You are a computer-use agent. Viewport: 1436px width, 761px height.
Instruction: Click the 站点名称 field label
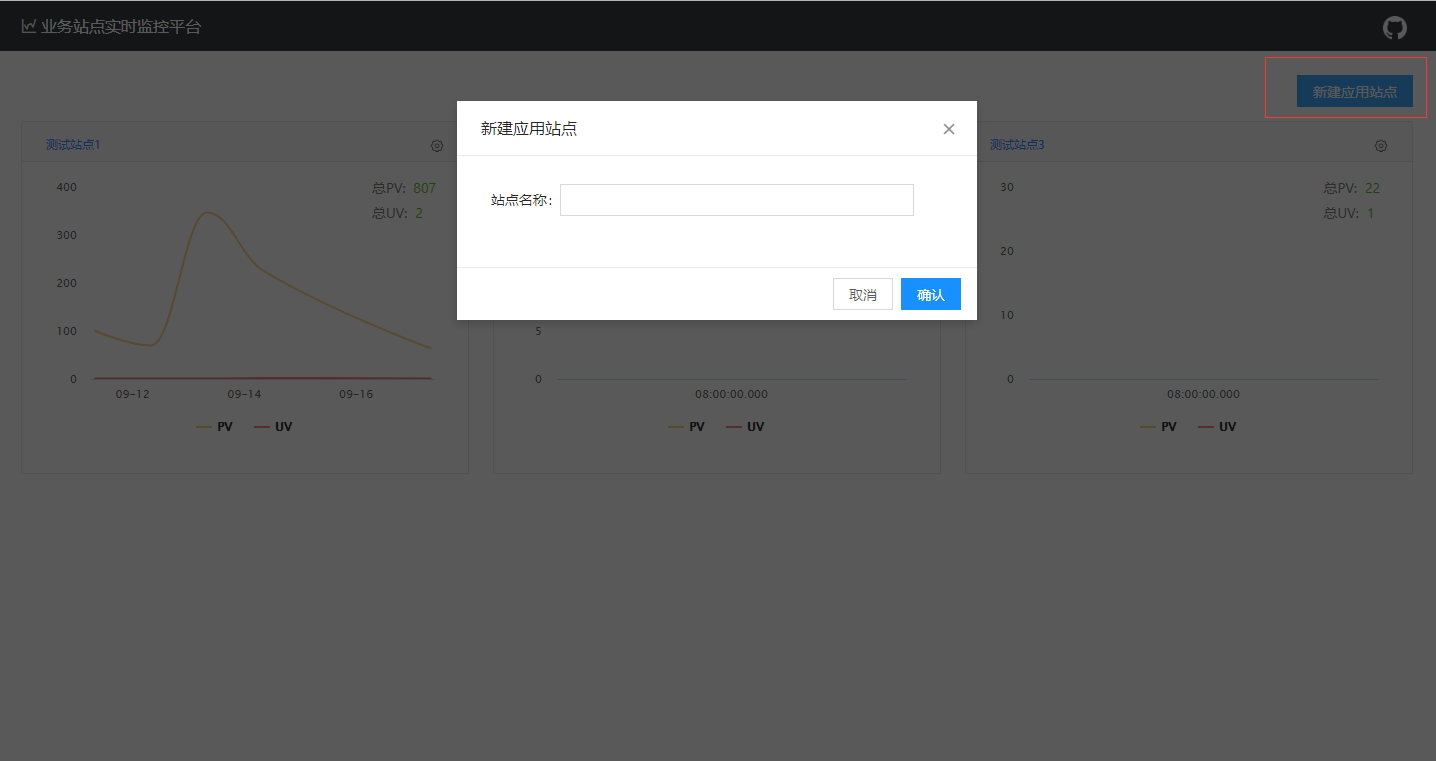[521, 200]
